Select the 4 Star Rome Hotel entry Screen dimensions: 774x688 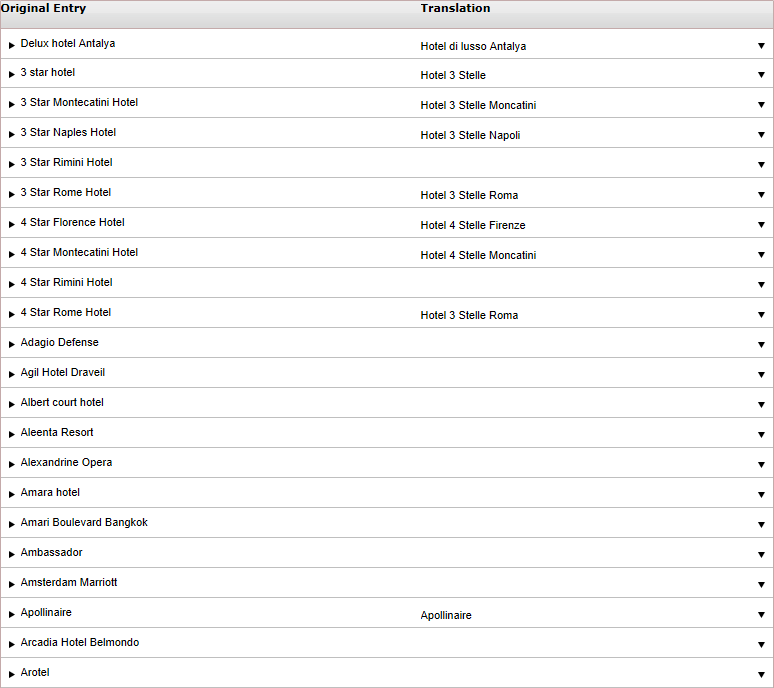pos(66,312)
